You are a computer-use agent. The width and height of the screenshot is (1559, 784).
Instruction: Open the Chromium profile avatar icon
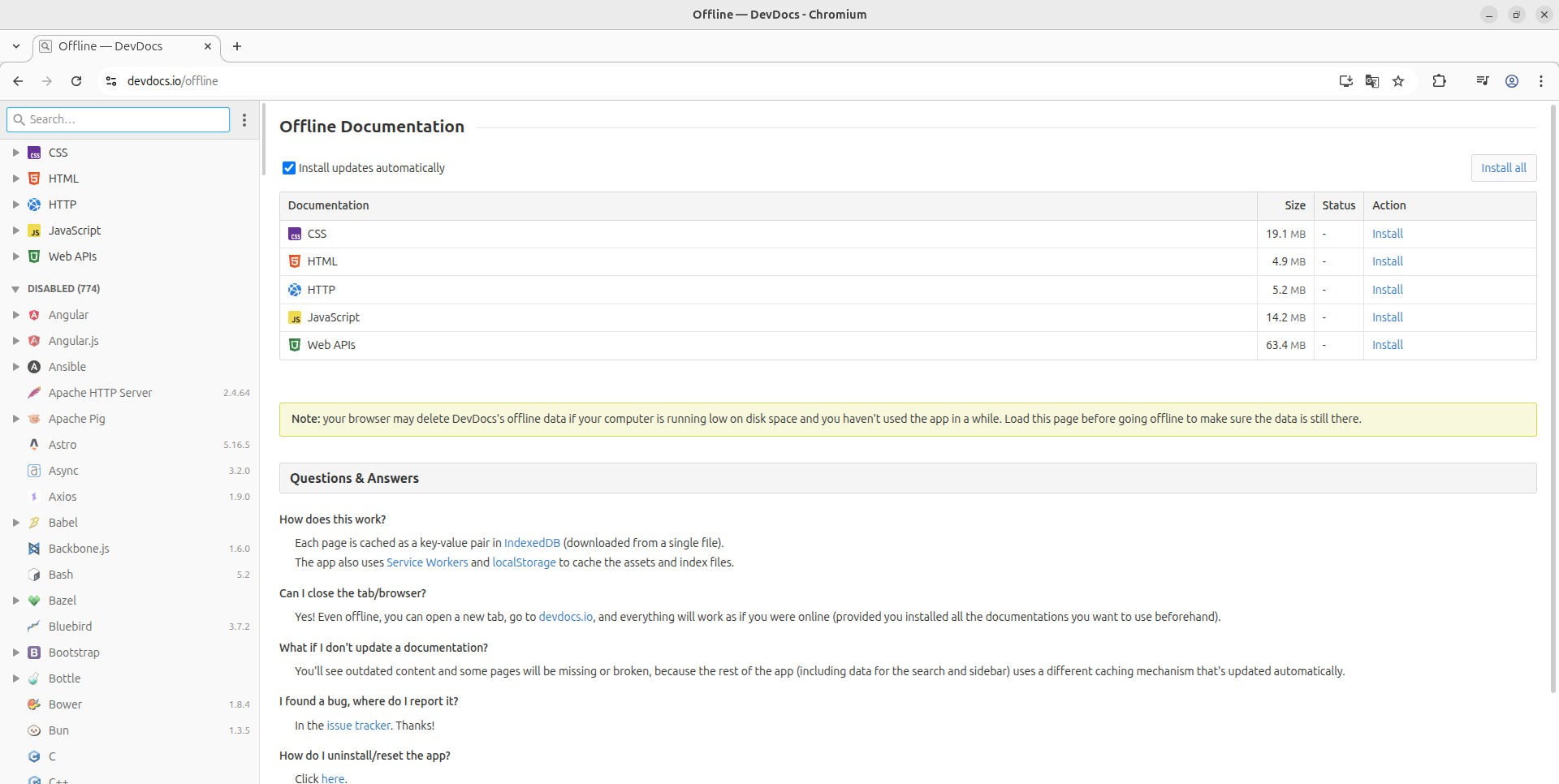click(1512, 81)
